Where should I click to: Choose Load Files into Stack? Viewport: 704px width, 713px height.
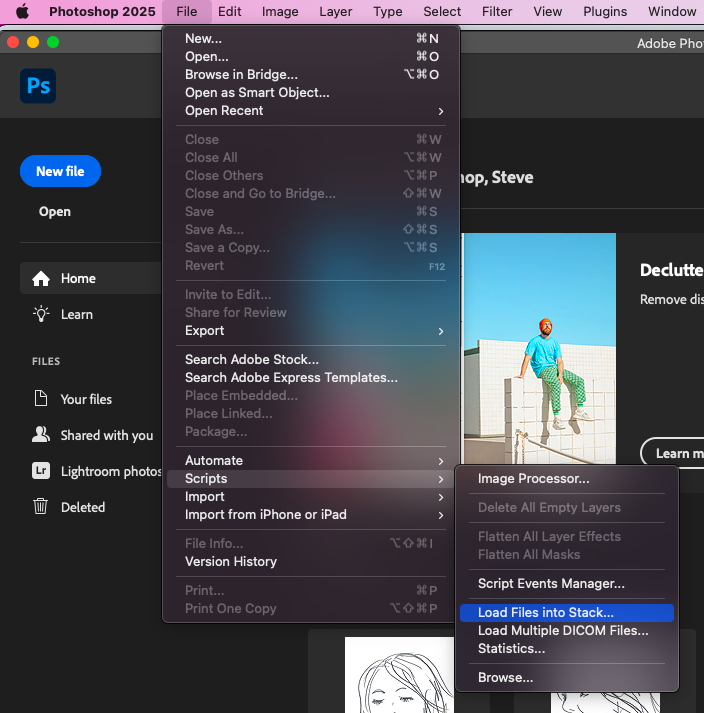pyautogui.click(x=545, y=613)
